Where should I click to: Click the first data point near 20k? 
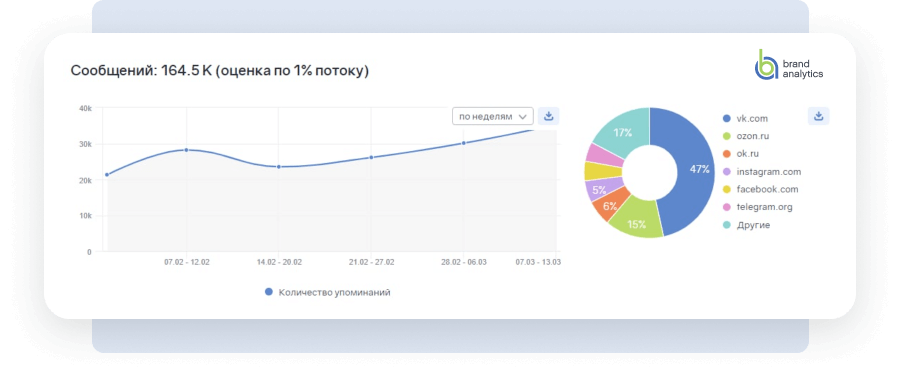[x=107, y=175]
